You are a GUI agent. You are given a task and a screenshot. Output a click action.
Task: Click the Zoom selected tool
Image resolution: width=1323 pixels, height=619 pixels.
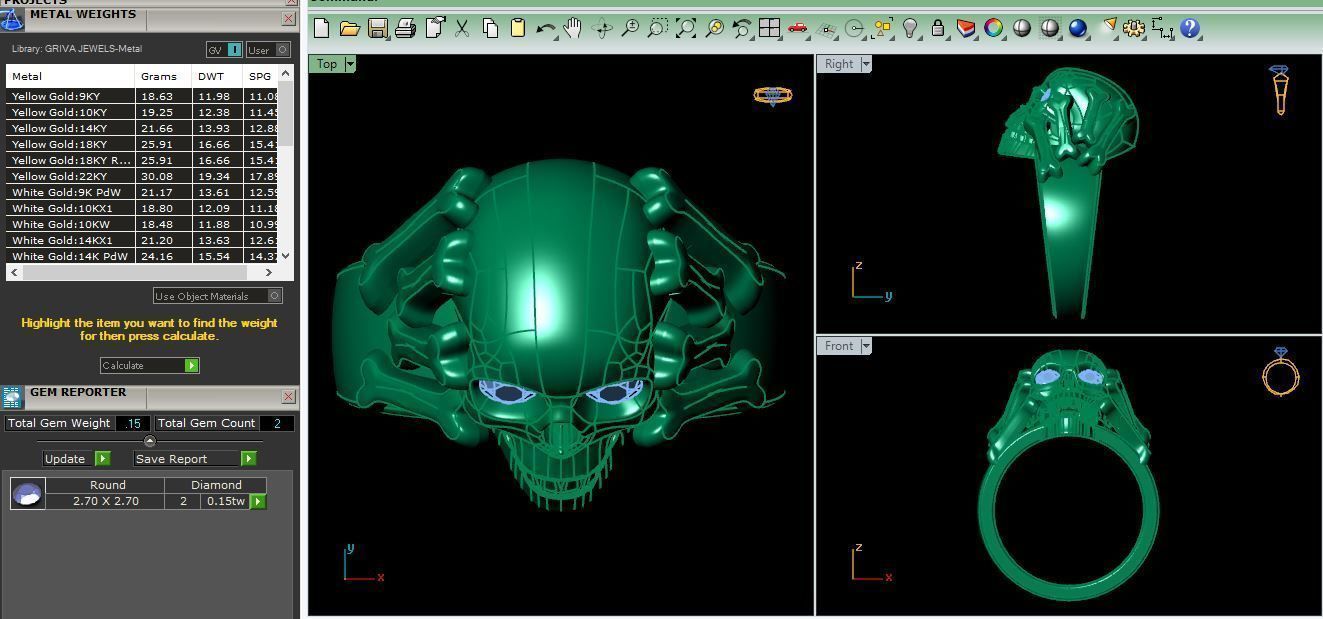click(714, 29)
